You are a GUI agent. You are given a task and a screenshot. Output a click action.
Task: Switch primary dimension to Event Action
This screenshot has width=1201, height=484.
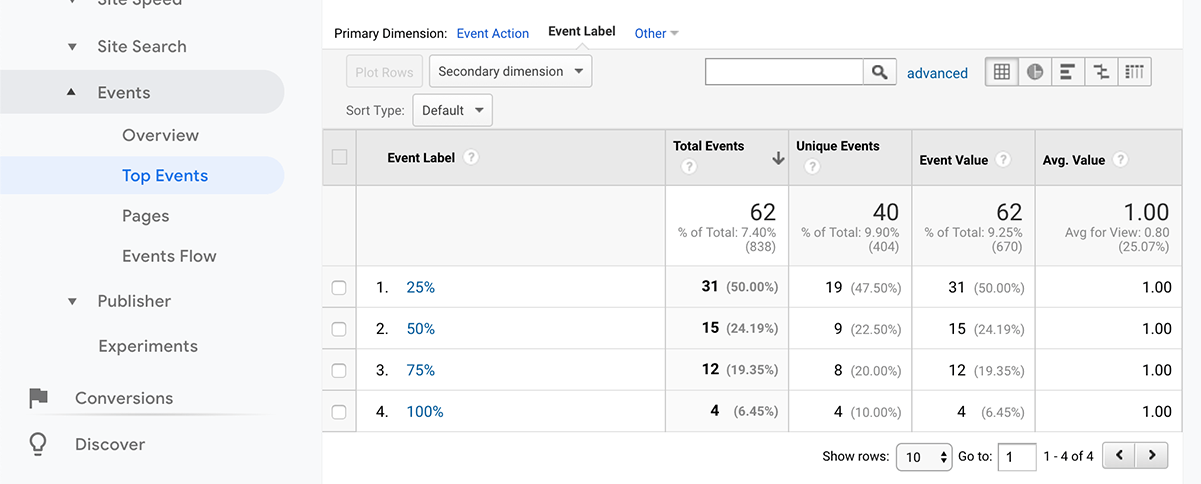pyautogui.click(x=492, y=33)
